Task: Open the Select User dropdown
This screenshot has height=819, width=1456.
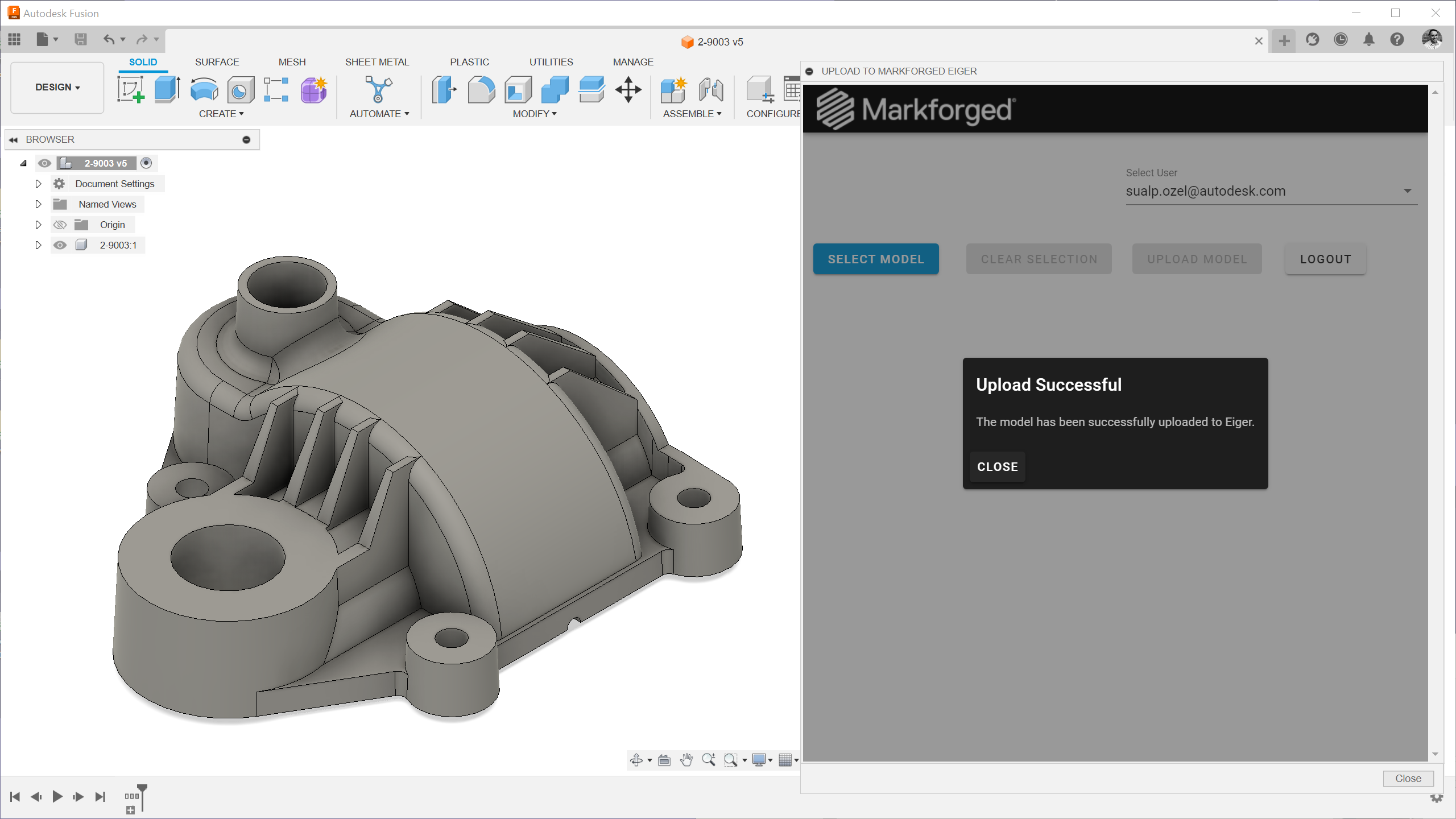Action: [1407, 191]
